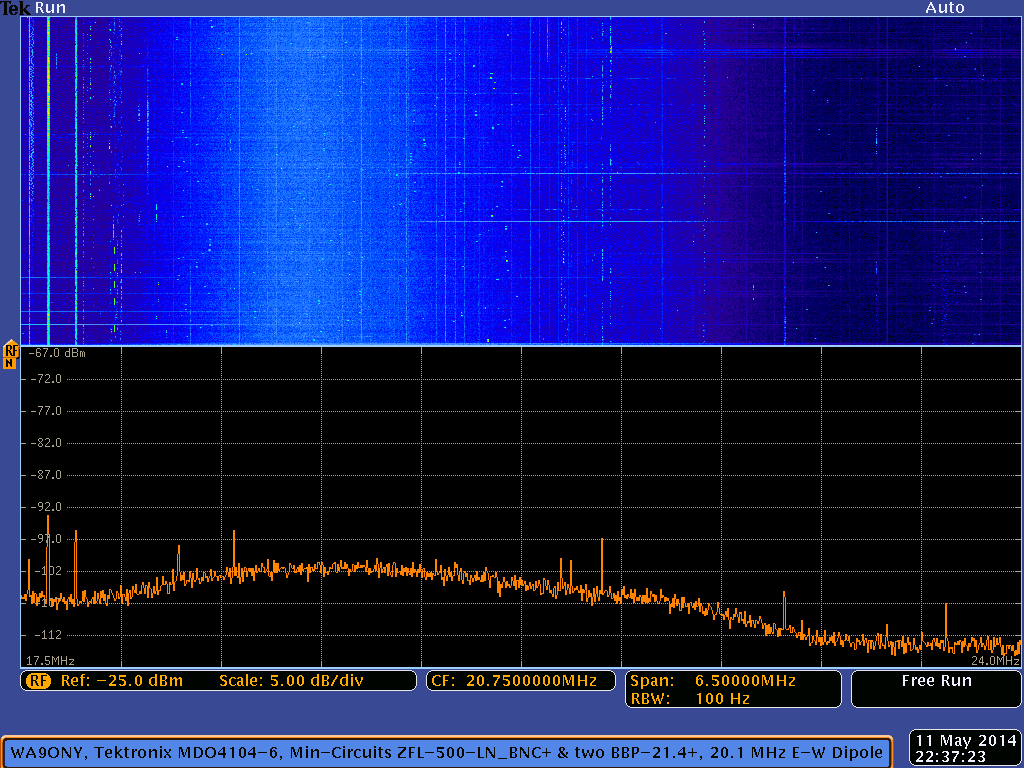Click the -87.0 scale label

[x=46, y=475]
